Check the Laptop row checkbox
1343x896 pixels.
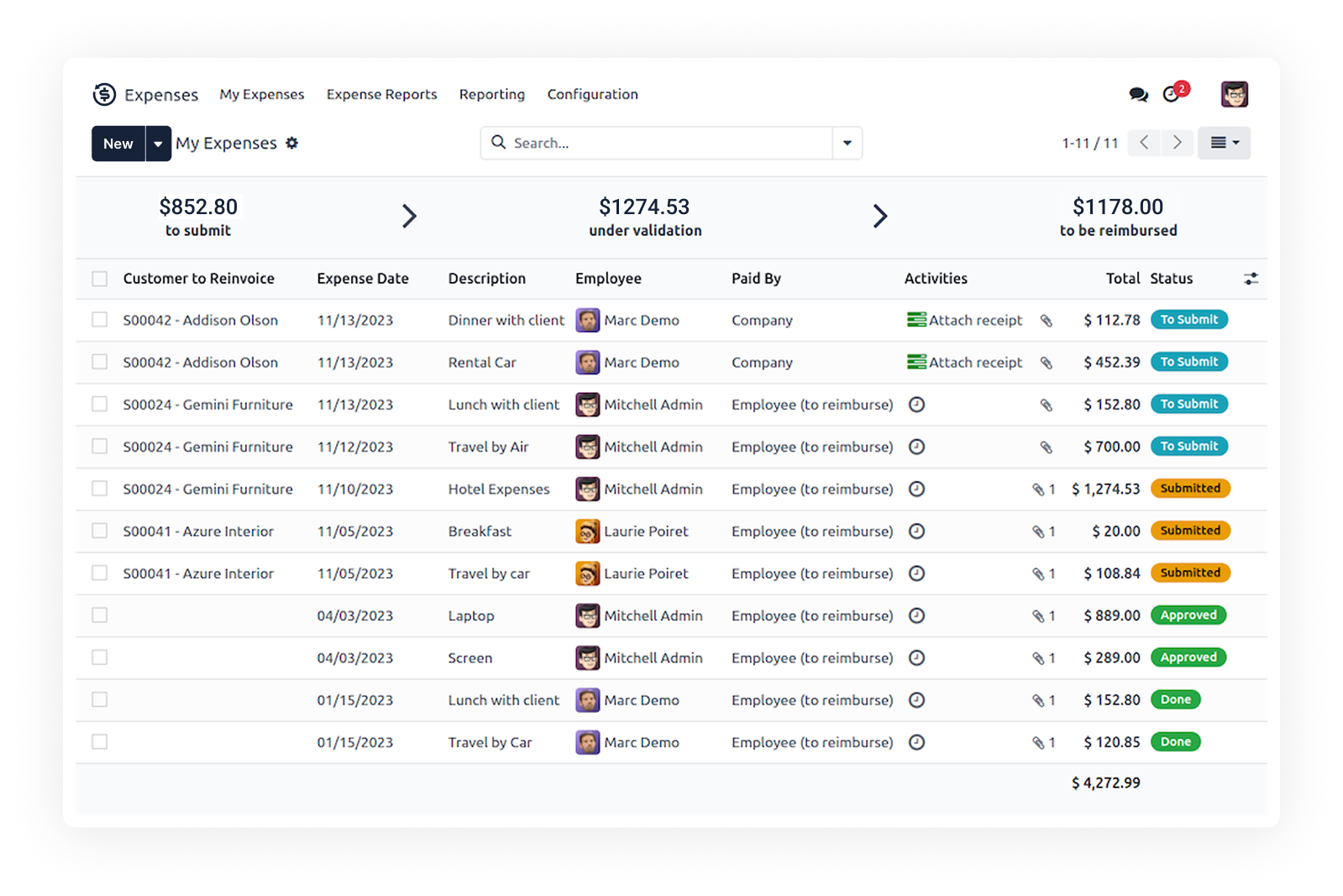(x=100, y=616)
